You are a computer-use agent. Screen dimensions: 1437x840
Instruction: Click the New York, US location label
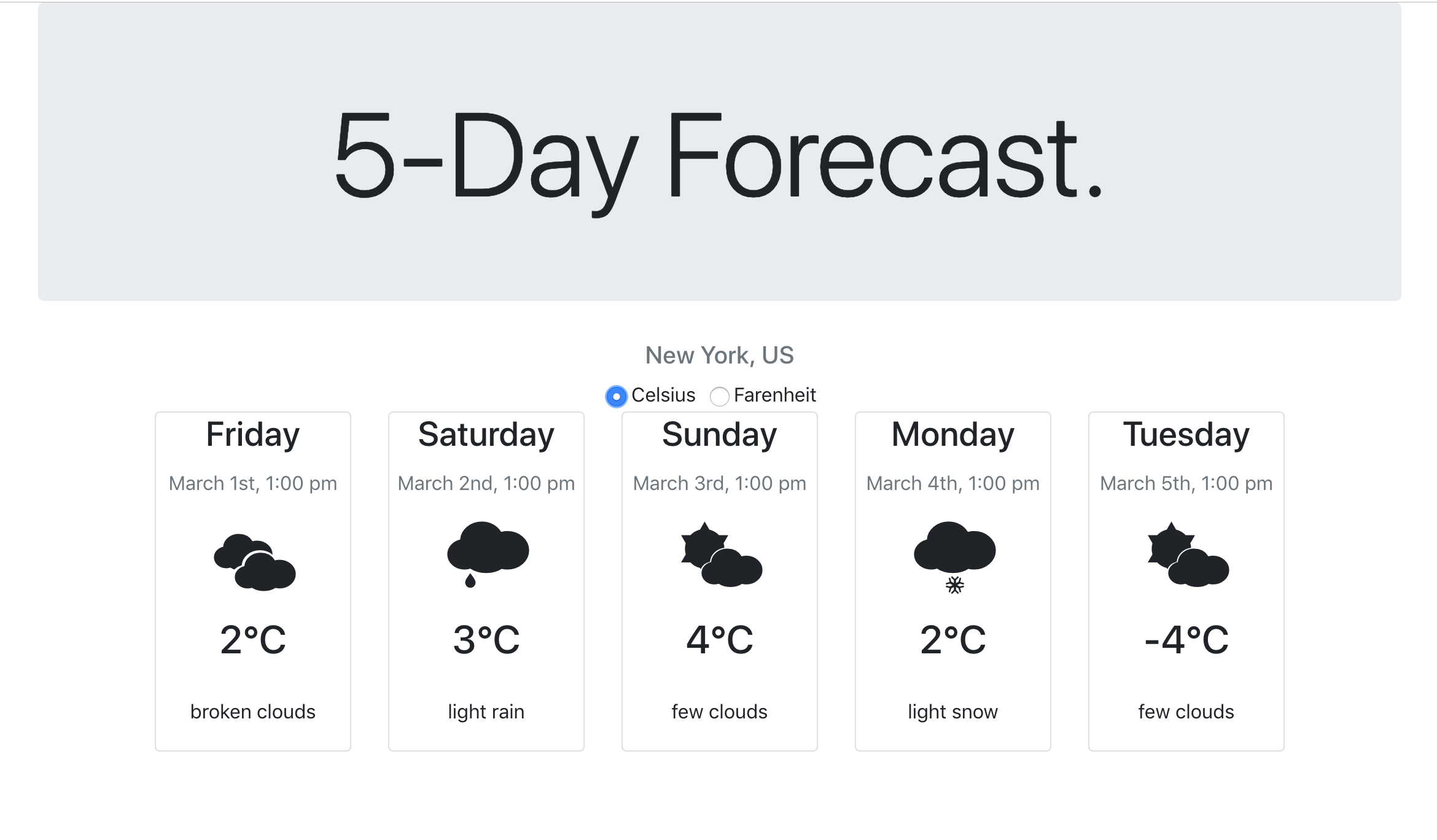click(719, 355)
